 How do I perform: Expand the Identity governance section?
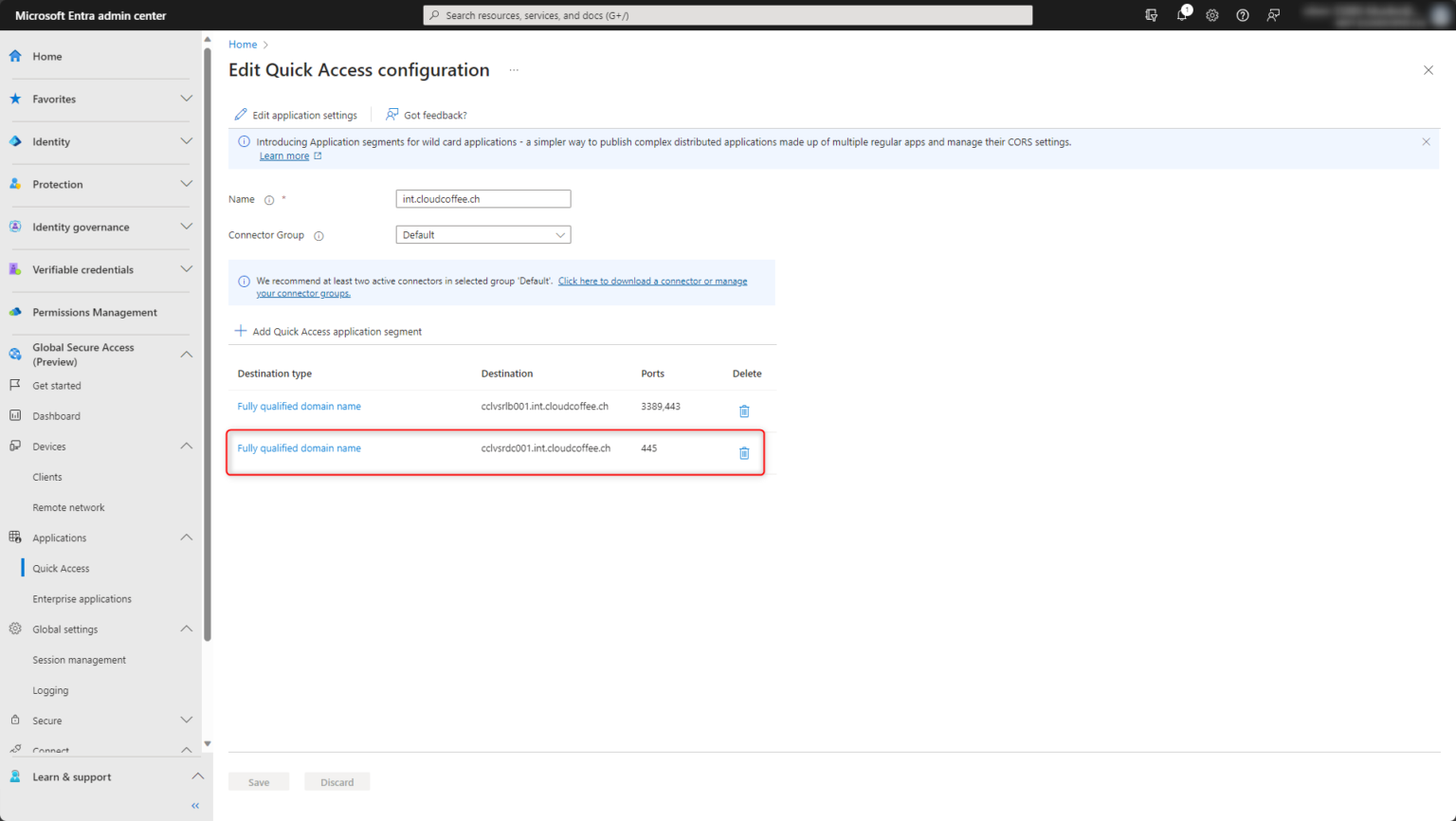[187, 227]
